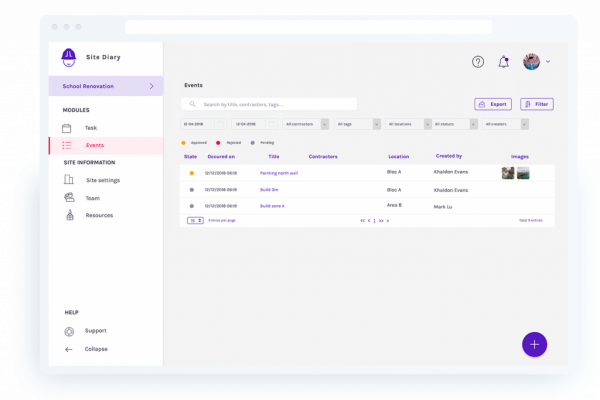Click the Team icon in sidebar
The height and width of the screenshot is (400, 600).
68,198
